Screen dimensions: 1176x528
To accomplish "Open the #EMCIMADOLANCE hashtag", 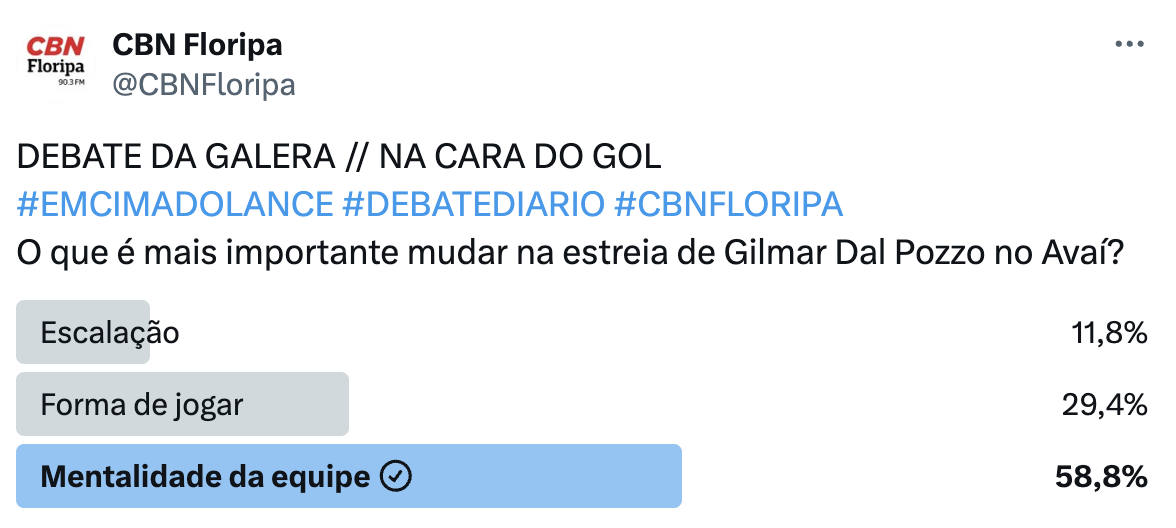I will [175, 204].
